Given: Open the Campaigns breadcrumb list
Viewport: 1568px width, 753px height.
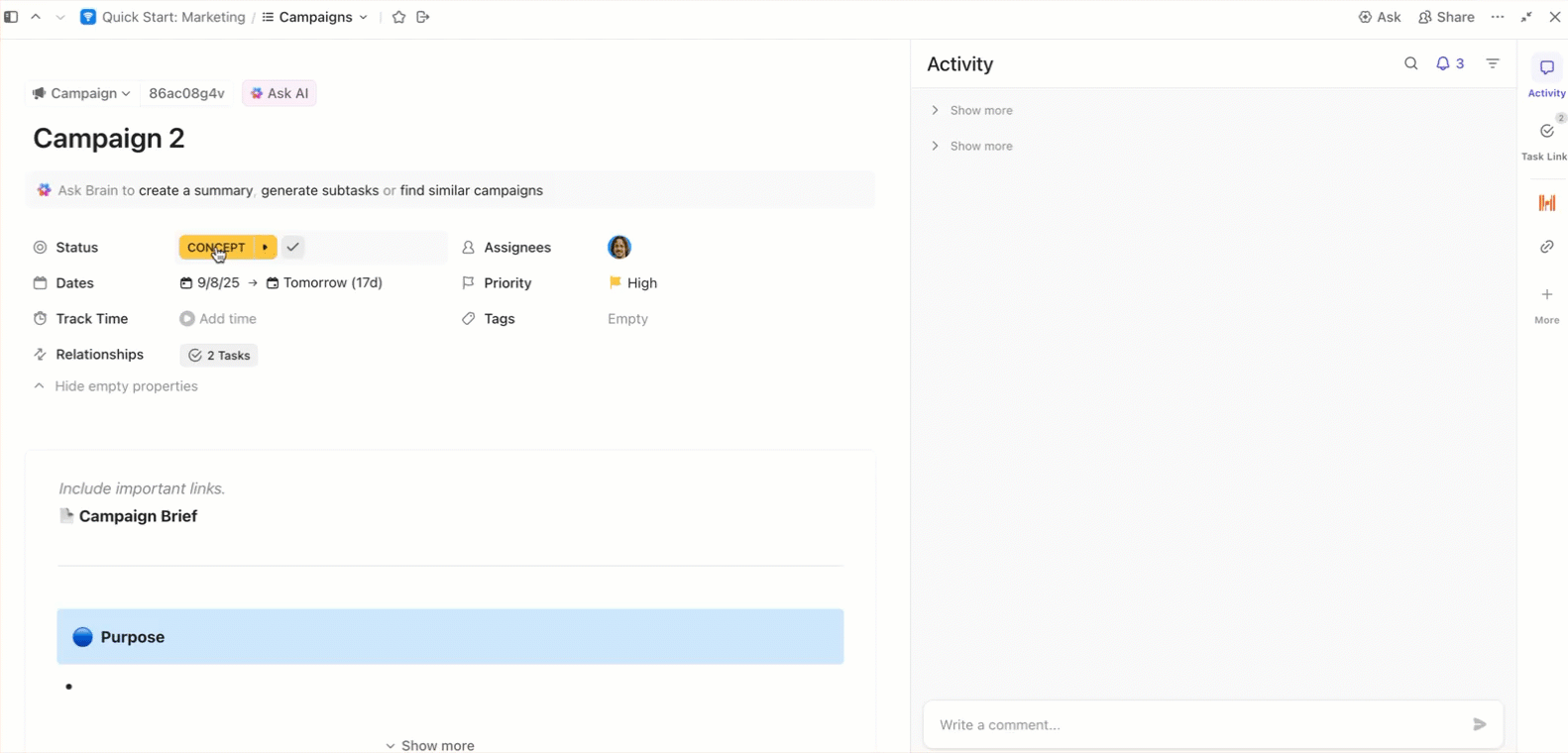Looking at the screenshot, I should pyautogui.click(x=315, y=17).
